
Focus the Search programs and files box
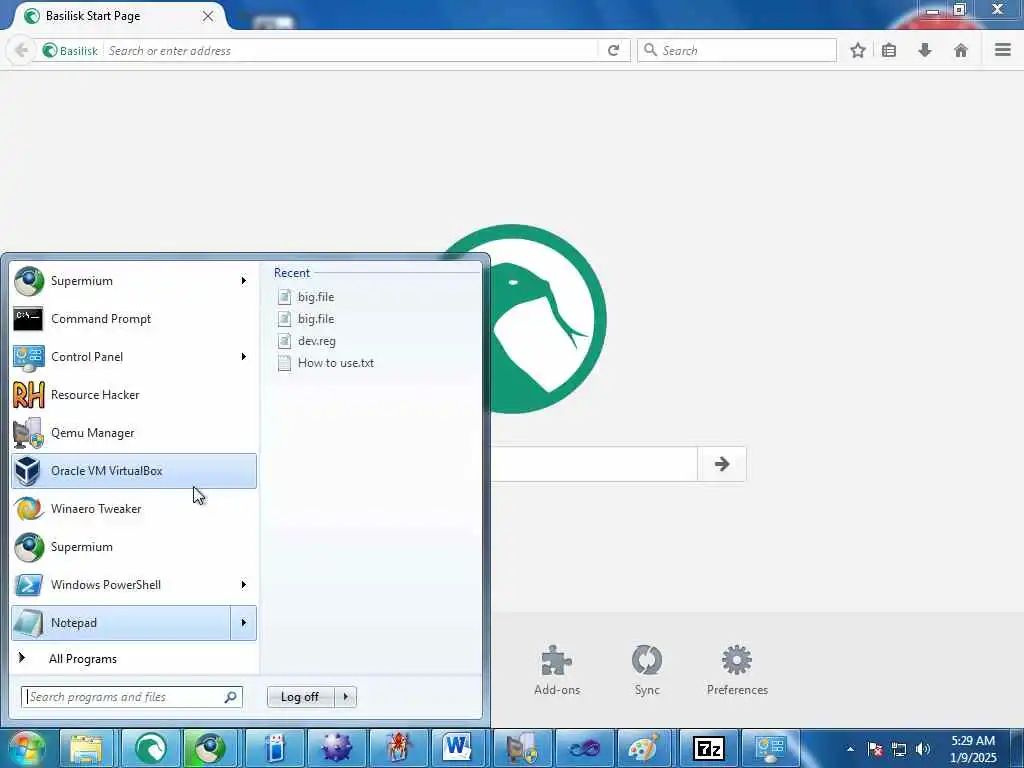tap(132, 697)
